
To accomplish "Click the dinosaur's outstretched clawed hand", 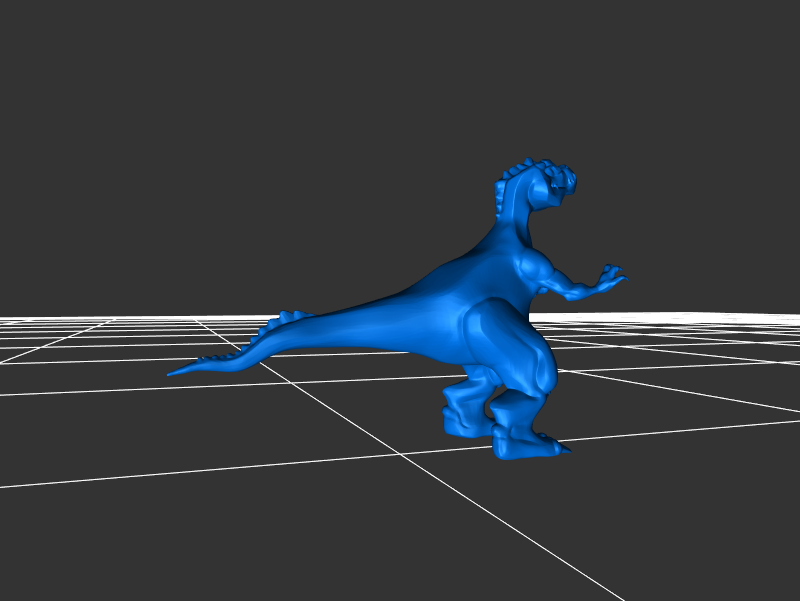I will point(608,277).
